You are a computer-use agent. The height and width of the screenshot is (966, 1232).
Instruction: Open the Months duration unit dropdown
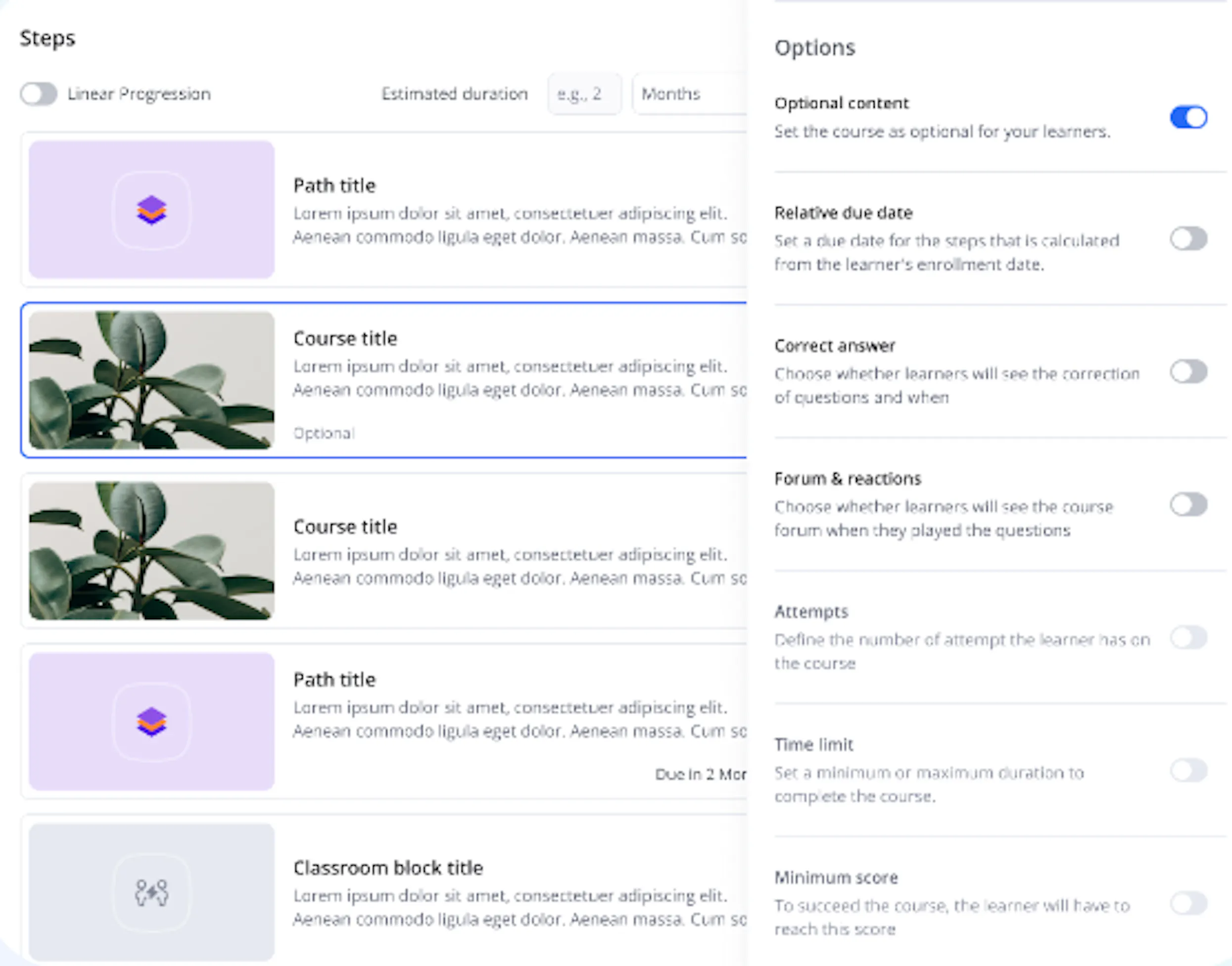(x=690, y=94)
